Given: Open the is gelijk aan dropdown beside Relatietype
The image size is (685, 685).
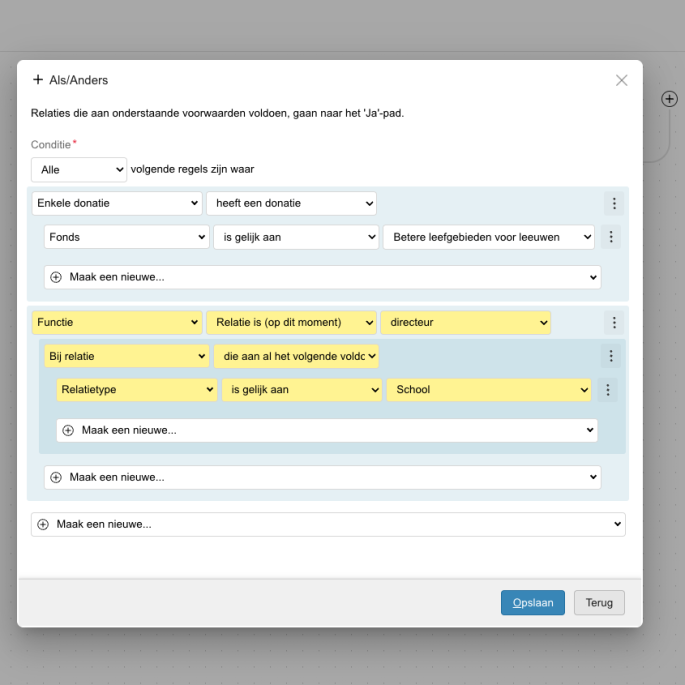Looking at the screenshot, I should click(x=302, y=390).
